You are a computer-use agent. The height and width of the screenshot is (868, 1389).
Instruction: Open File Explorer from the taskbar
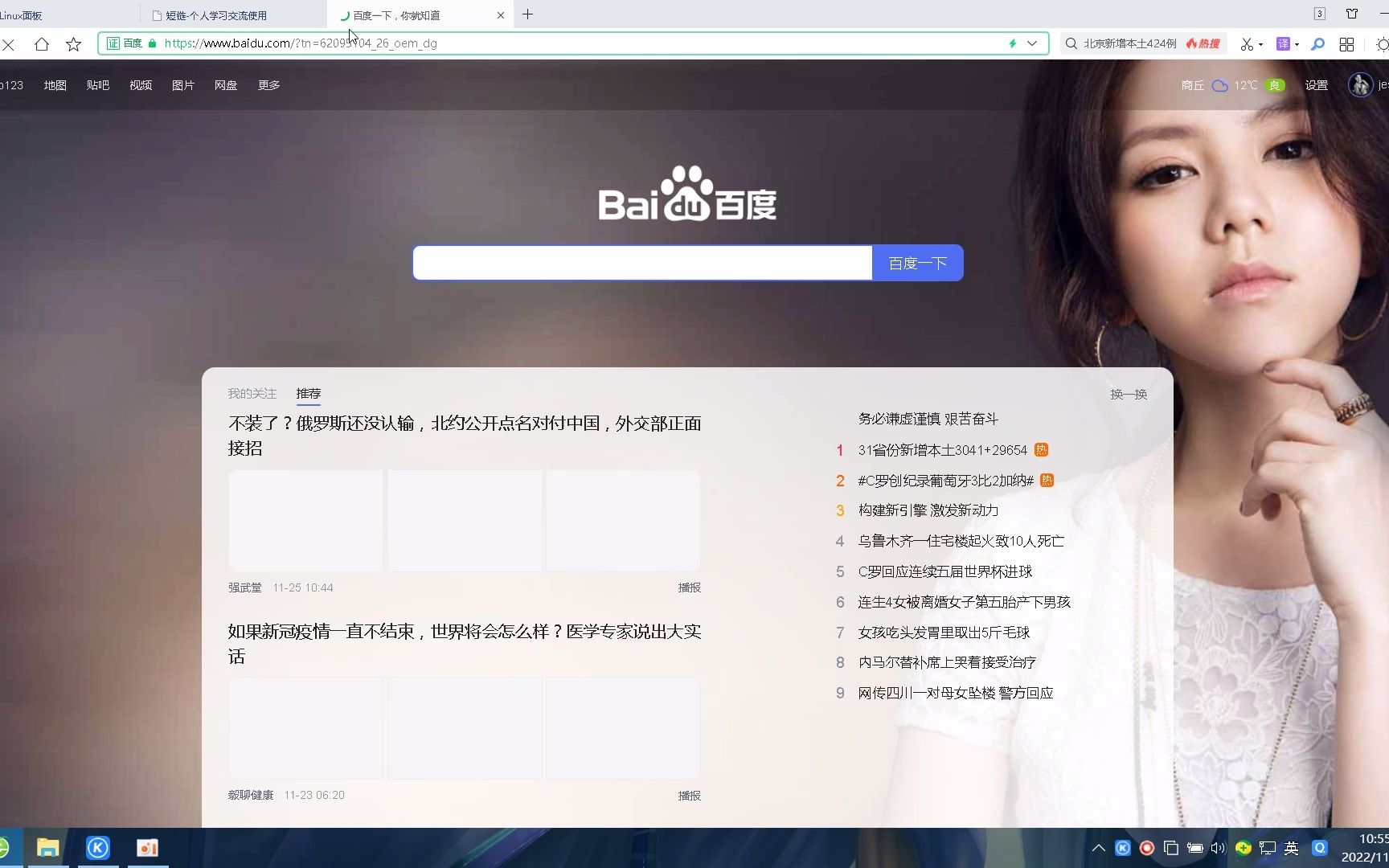48,848
